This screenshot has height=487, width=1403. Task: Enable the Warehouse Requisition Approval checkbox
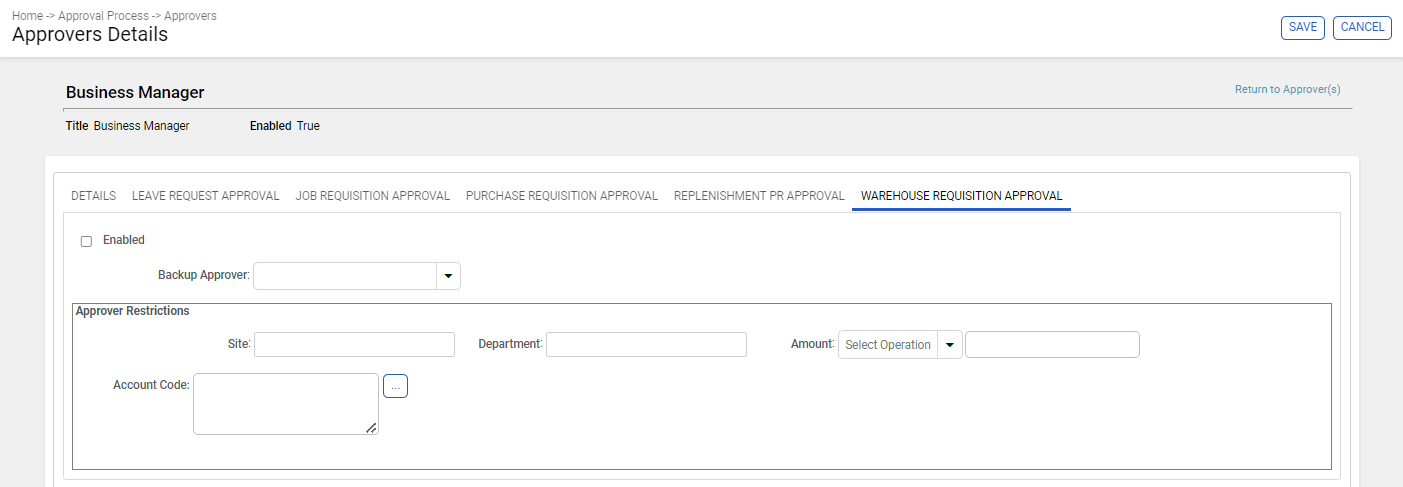click(86, 241)
